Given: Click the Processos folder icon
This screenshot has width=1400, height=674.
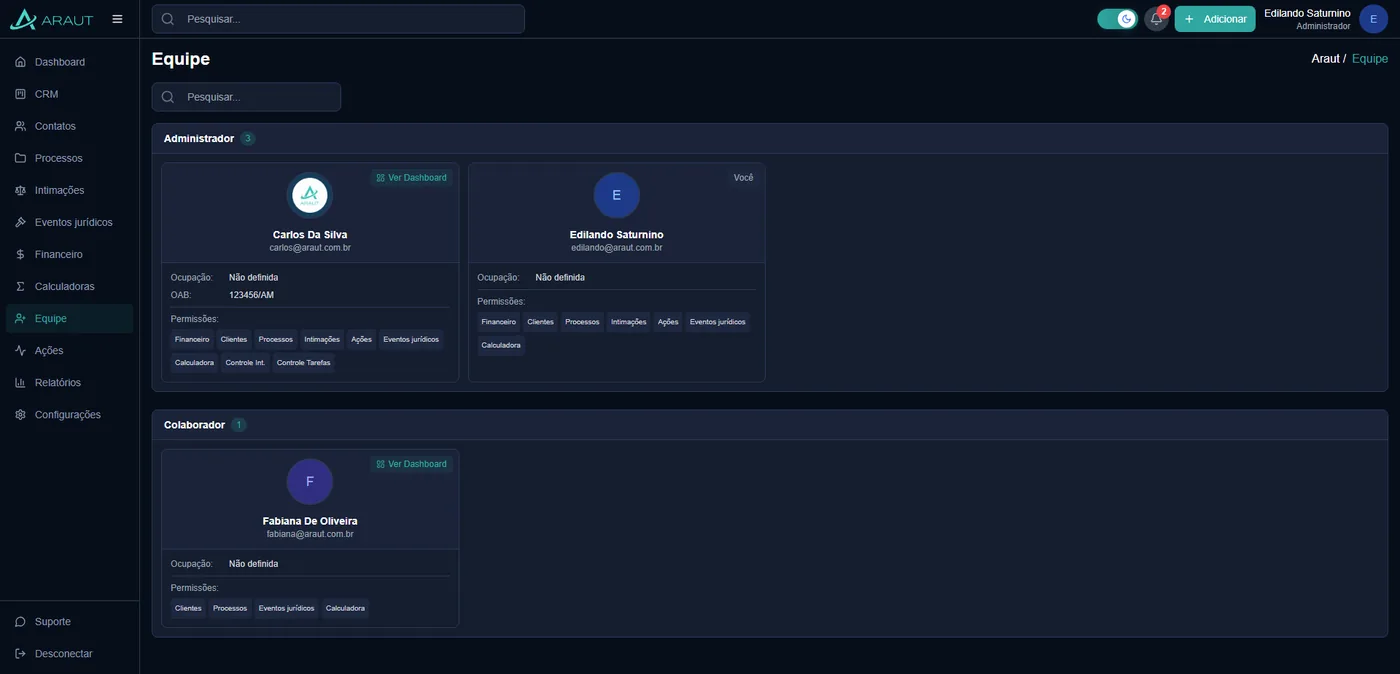Looking at the screenshot, I should [x=20, y=158].
